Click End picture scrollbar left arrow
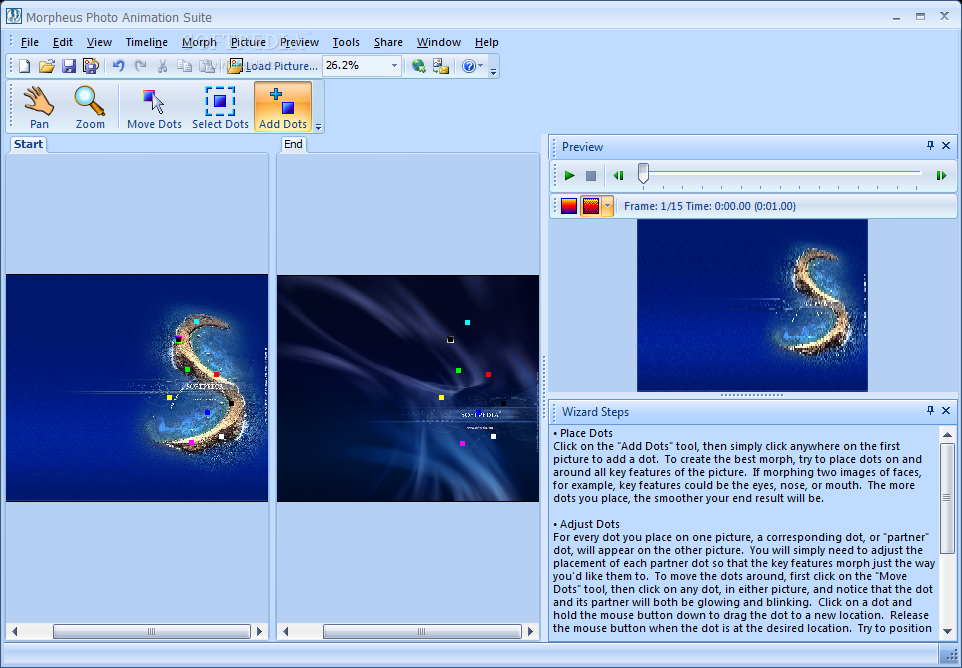Screen dimensions: 962x668 click(285, 631)
